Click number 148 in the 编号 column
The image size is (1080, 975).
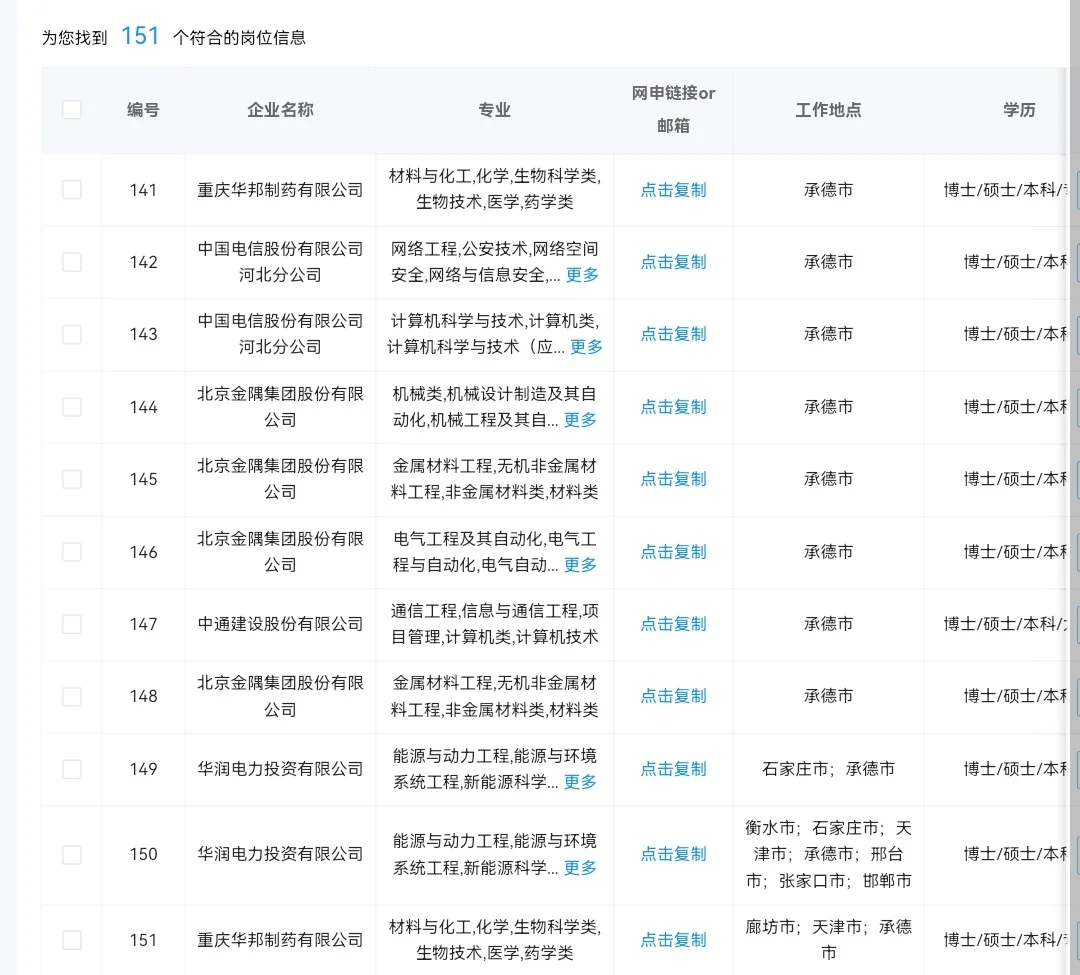[x=143, y=696]
